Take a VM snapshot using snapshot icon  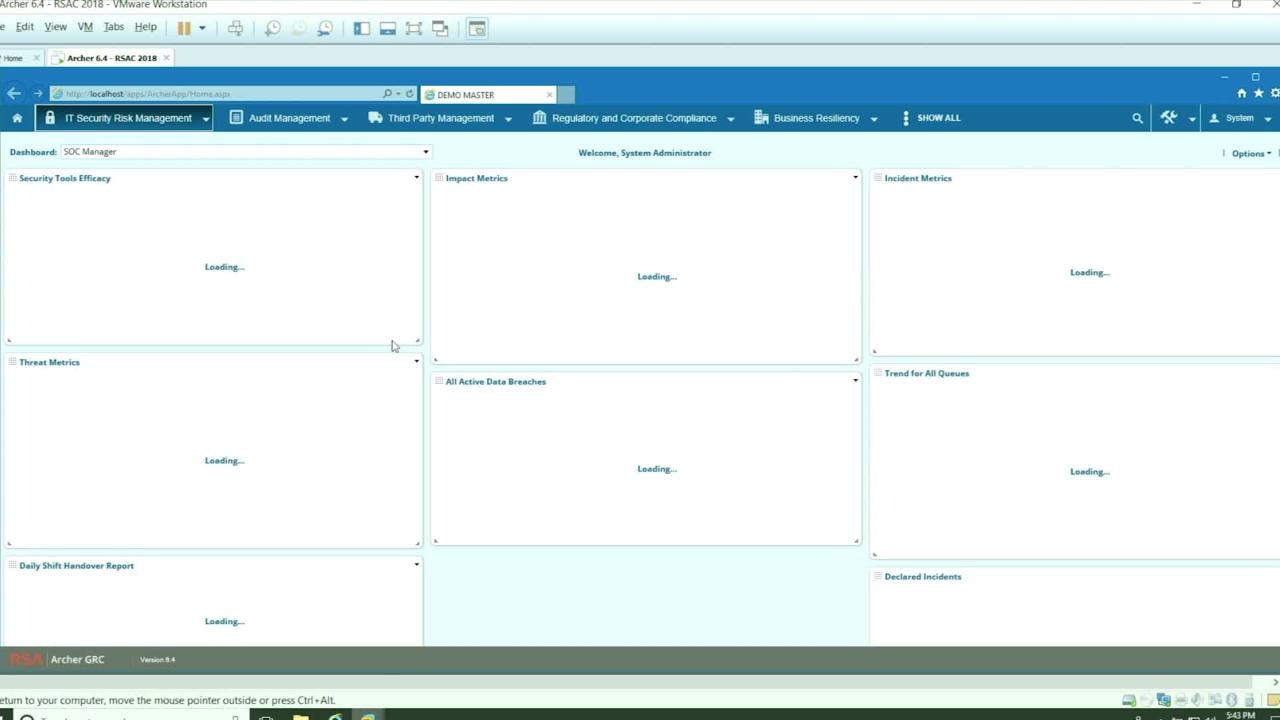point(273,28)
